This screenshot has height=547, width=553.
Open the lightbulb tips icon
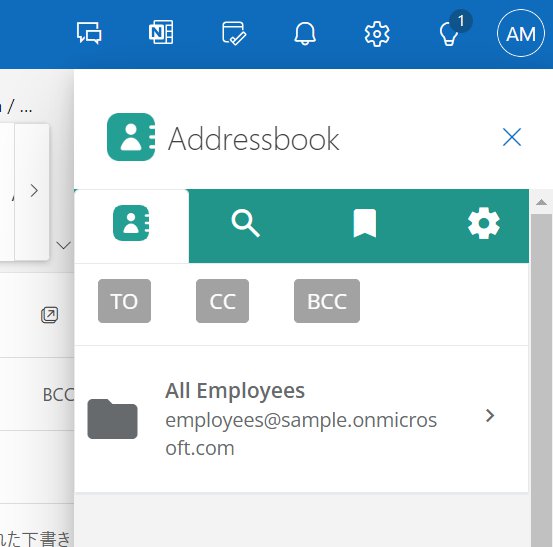tap(449, 34)
